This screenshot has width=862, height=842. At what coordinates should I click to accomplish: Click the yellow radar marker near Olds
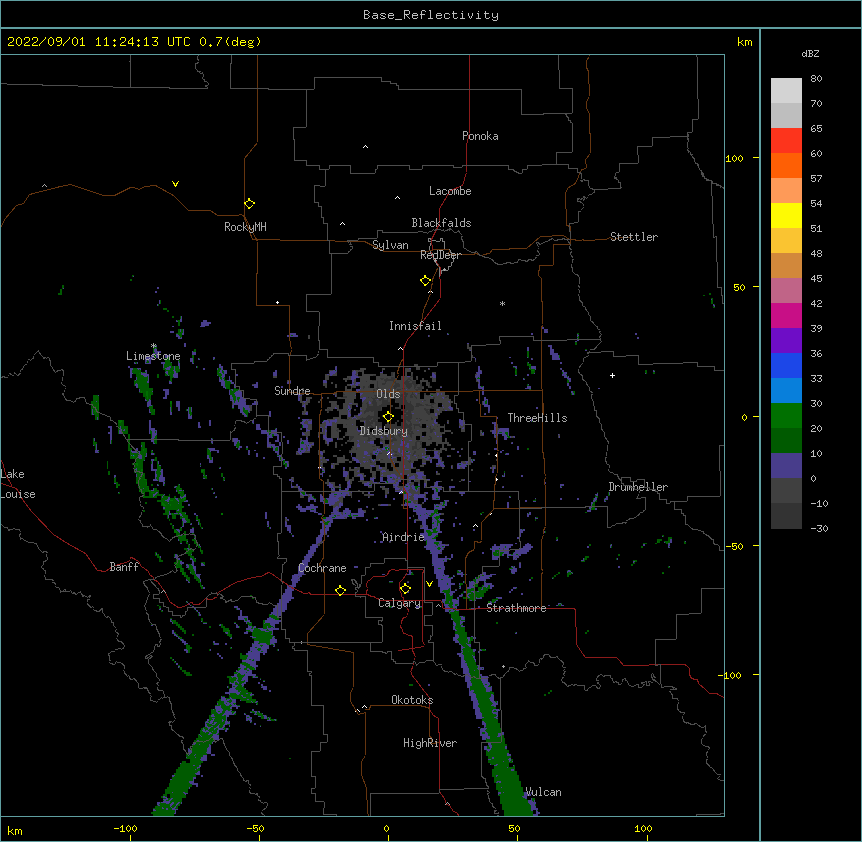click(x=388, y=417)
